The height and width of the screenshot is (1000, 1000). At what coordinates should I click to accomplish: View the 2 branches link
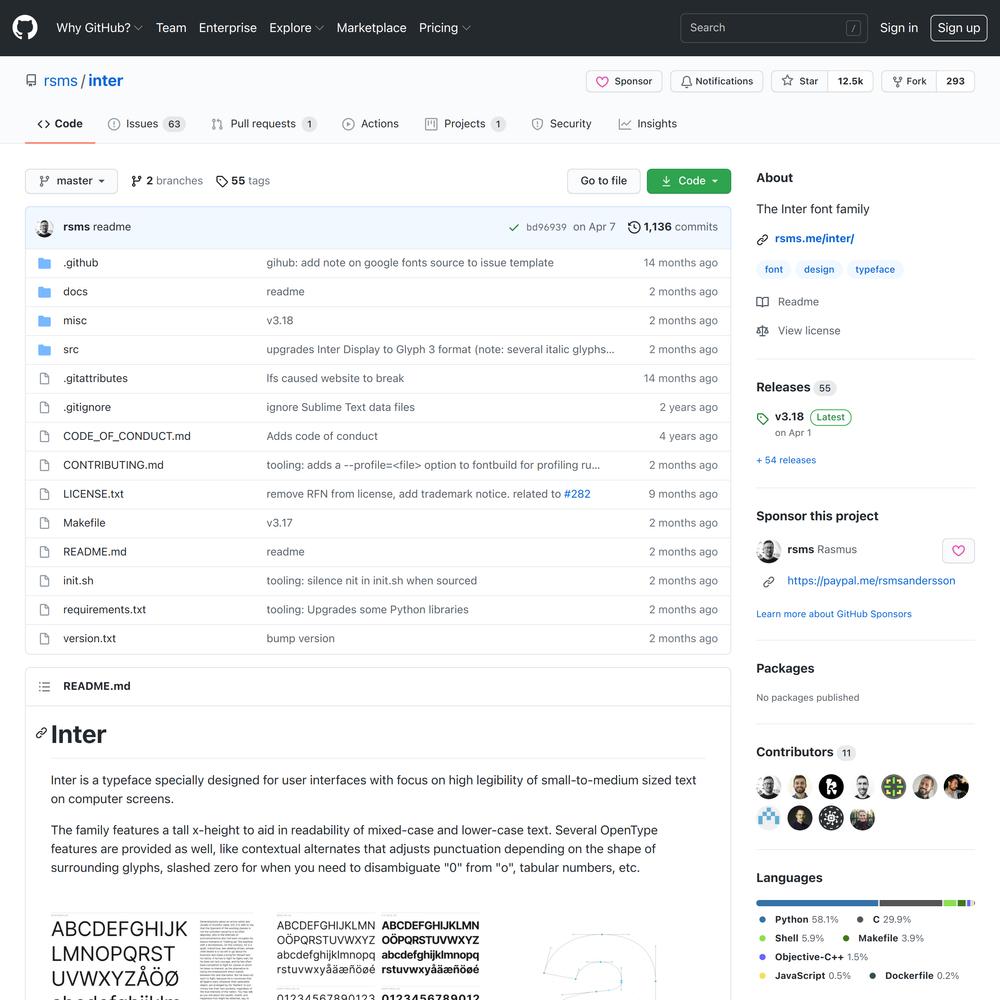click(x=166, y=181)
